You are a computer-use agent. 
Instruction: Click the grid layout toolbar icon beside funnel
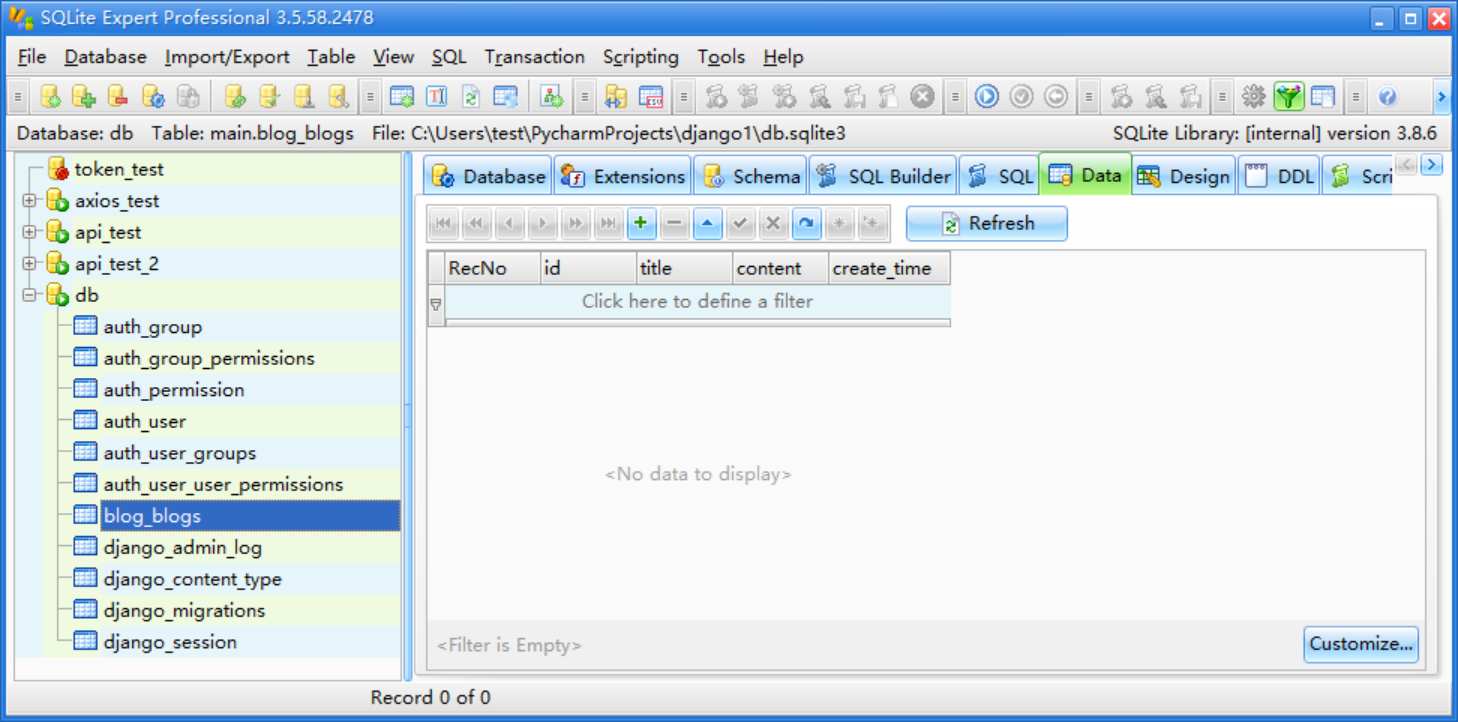tap(1323, 97)
